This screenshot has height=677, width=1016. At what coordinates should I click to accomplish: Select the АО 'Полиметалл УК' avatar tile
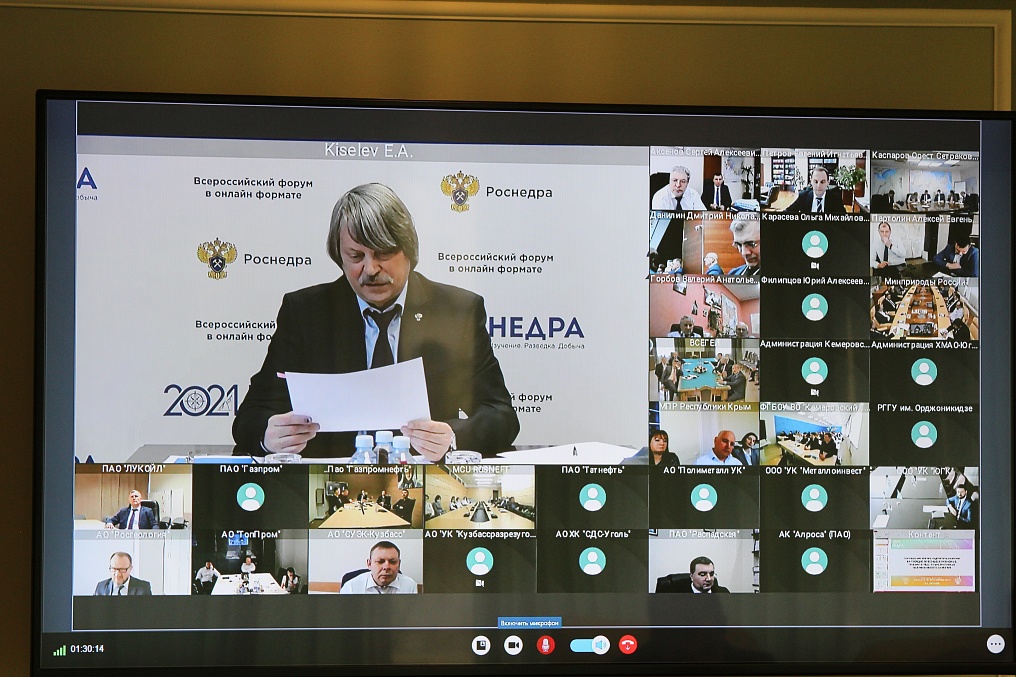click(x=703, y=497)
